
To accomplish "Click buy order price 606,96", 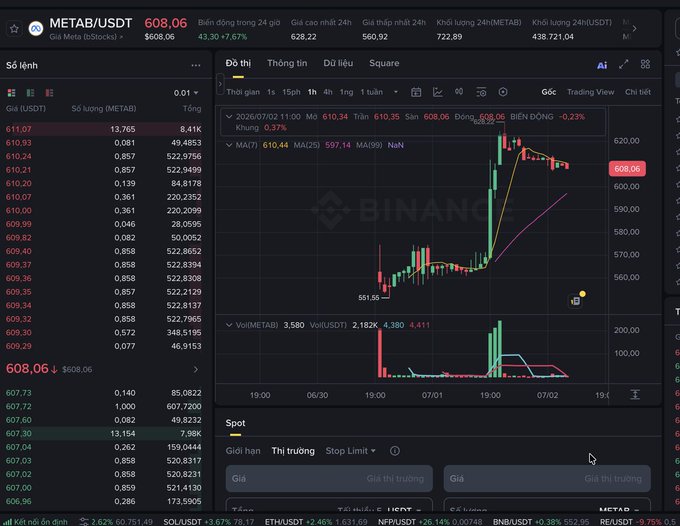I will [x=19, y=501].
